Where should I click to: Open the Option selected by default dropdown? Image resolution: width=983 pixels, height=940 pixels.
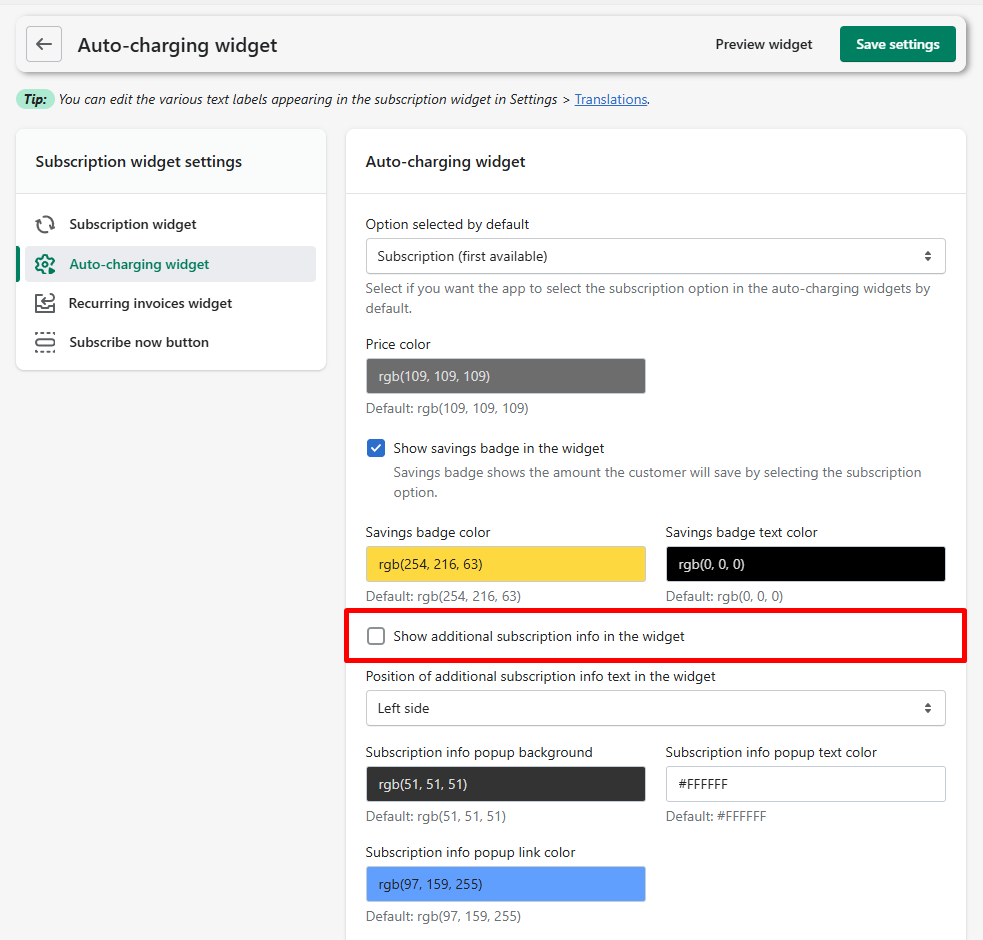pos(655,256)
